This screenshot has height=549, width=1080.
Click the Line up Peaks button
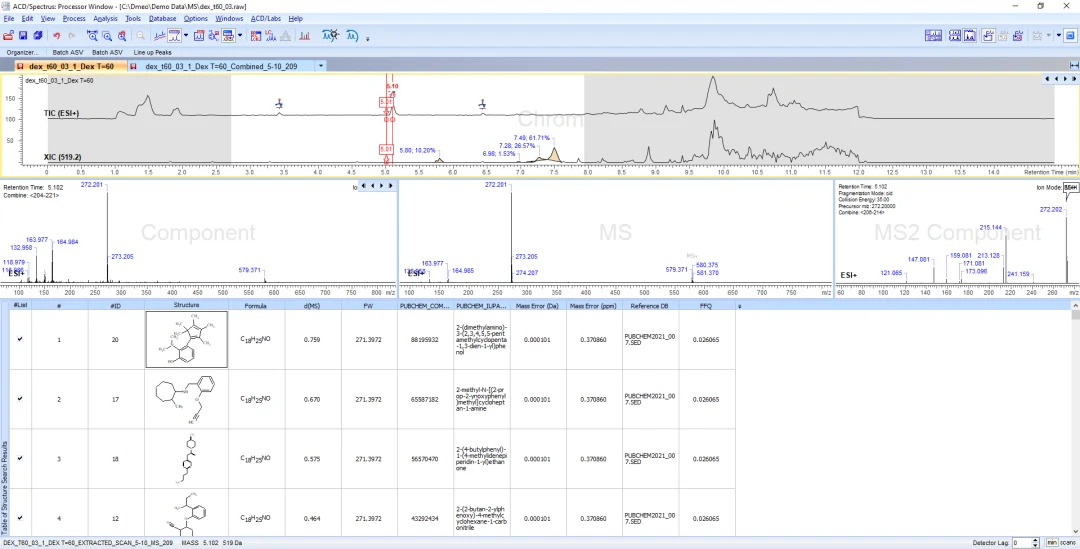coord(152,52)
